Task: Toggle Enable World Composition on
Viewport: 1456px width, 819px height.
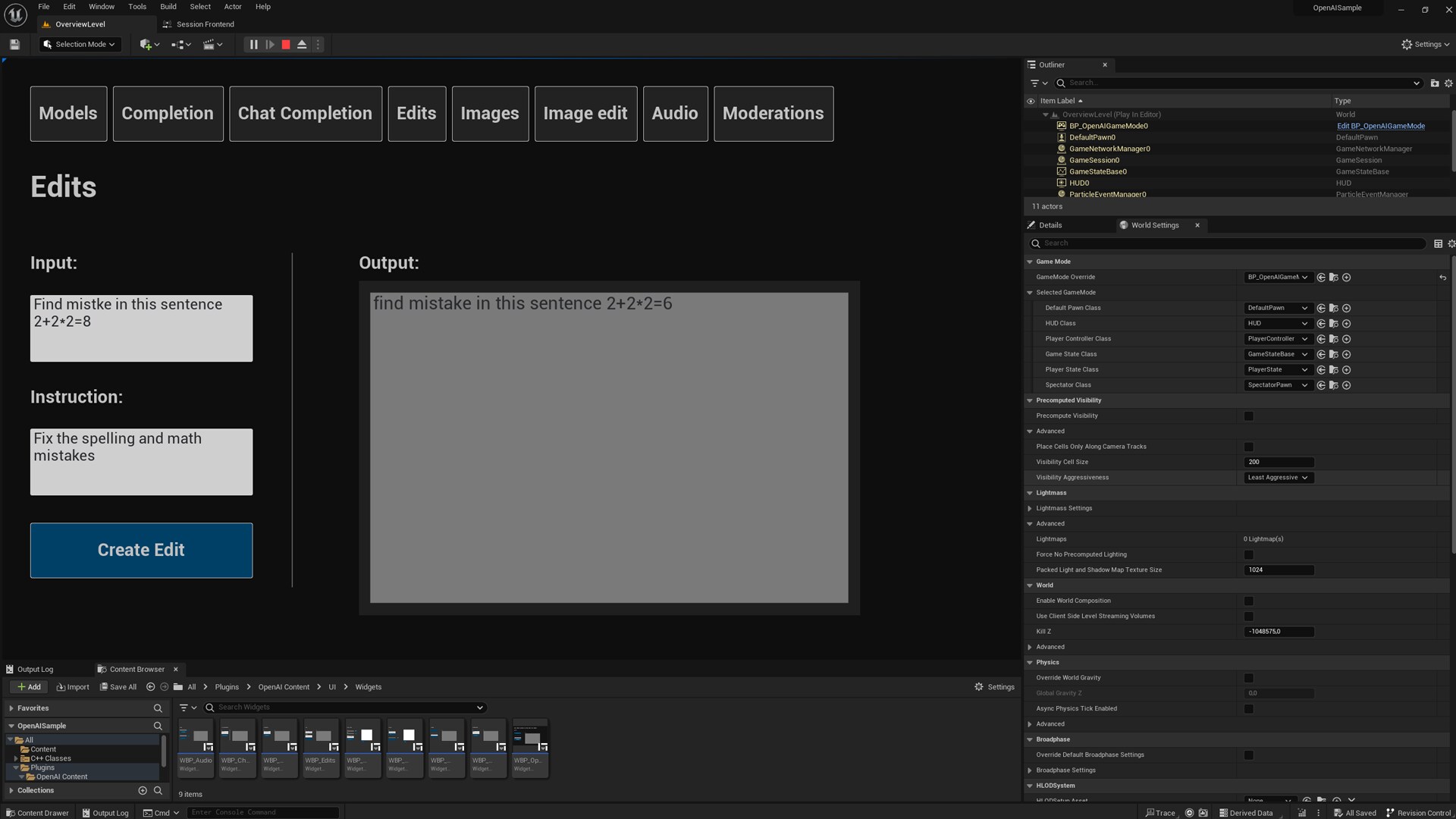Action: pyautogui.click(x=1248, y=600)
